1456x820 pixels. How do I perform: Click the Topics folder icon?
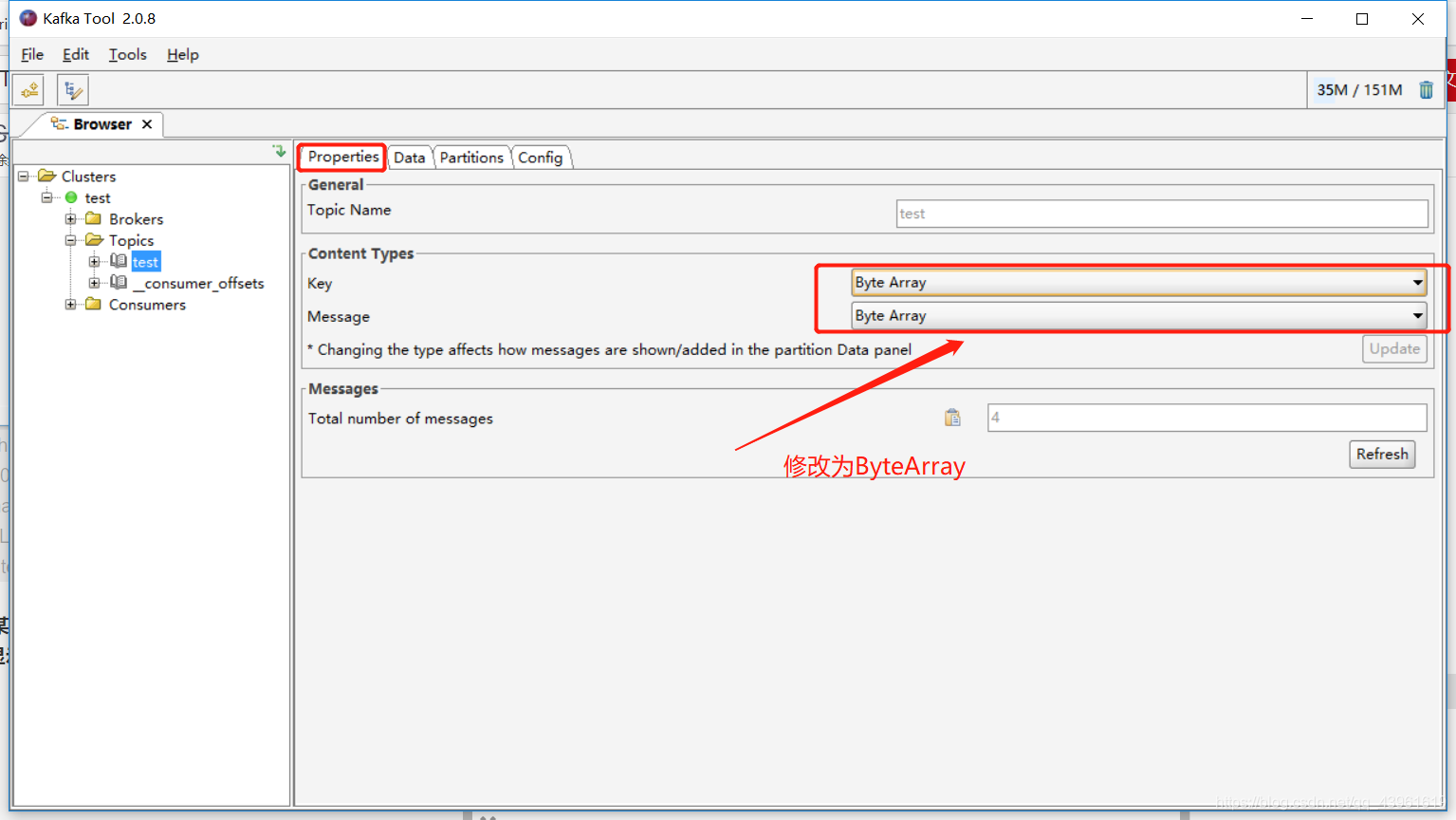94,240
